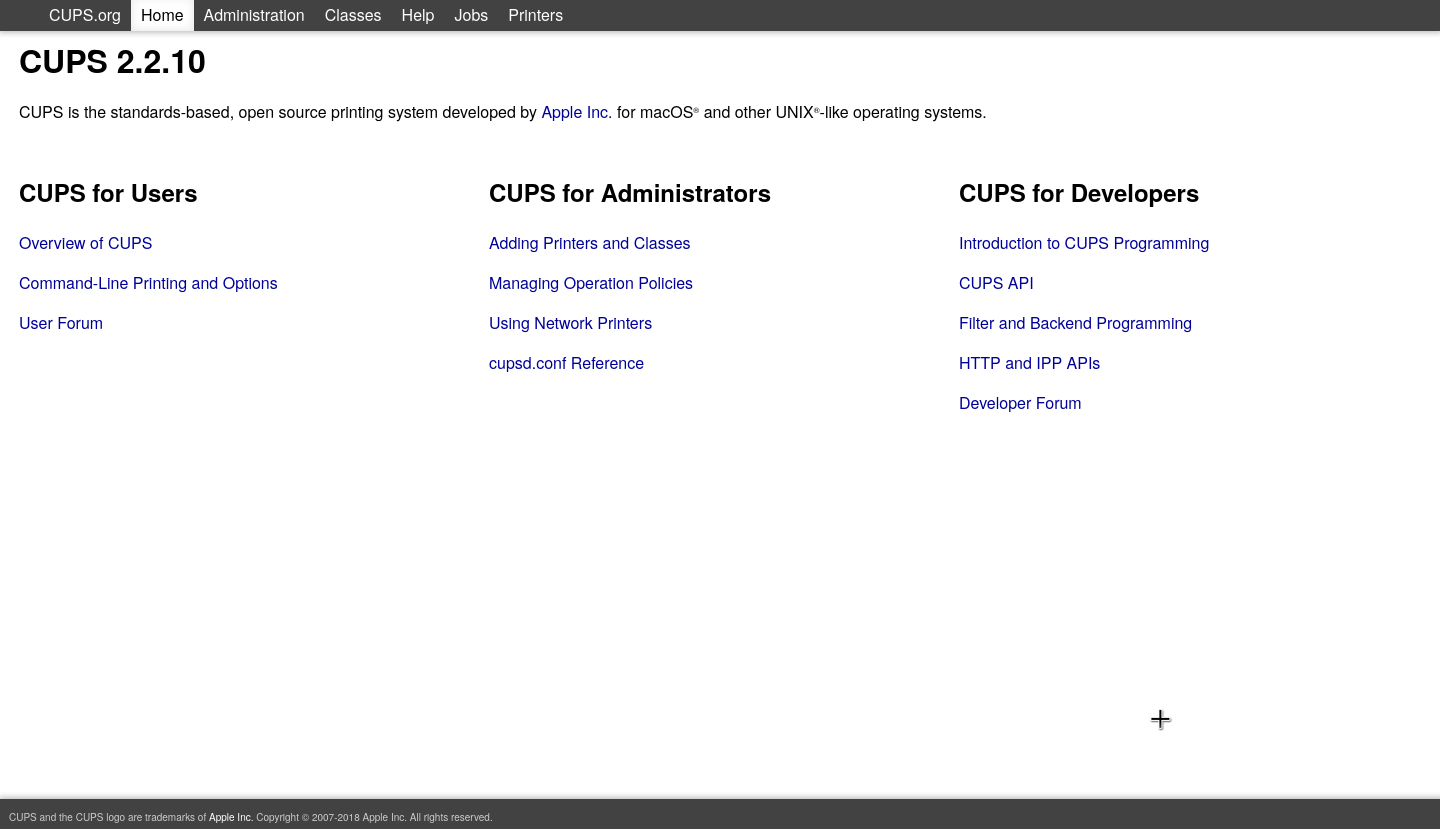Visit the Developer Forum link
Image resolution: width=1440 pixels, height=829 pixels.
1020,403
